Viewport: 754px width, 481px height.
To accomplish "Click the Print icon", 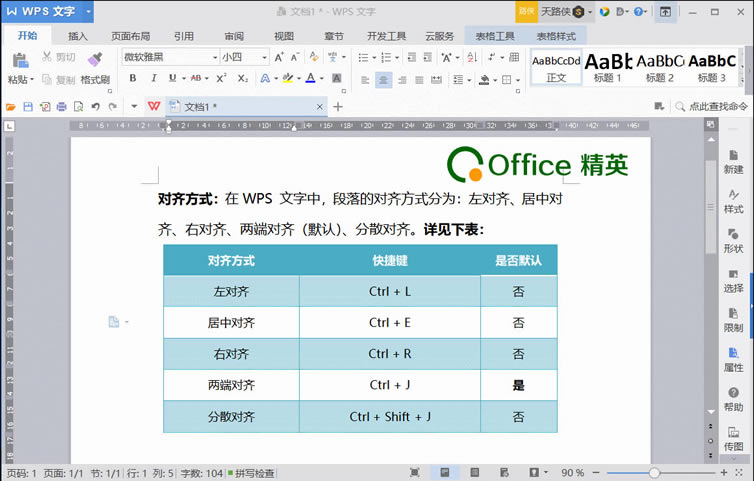I will [x=62, y=106].
